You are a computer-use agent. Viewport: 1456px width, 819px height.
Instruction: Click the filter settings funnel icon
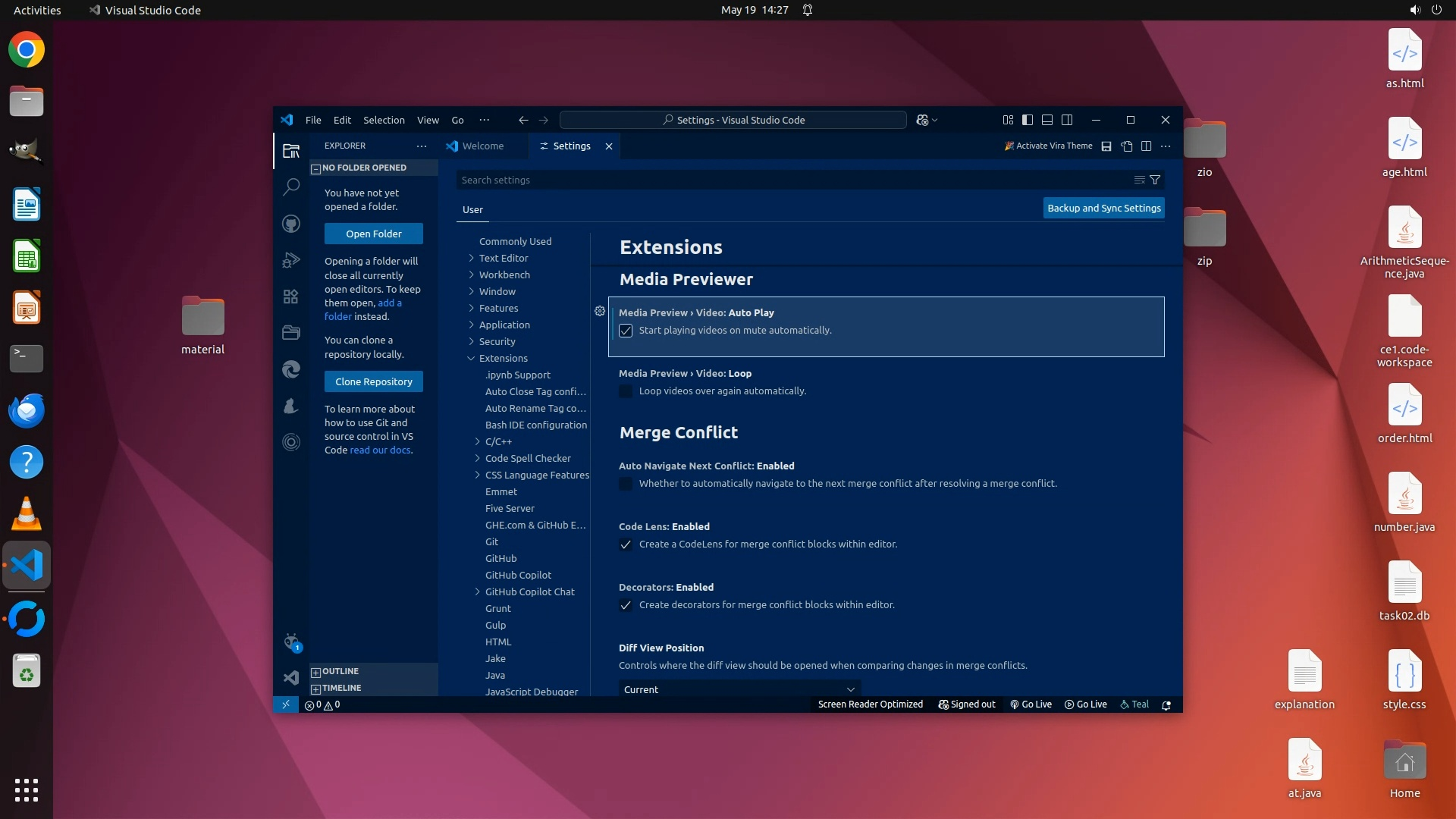[x=1155, y=180]
